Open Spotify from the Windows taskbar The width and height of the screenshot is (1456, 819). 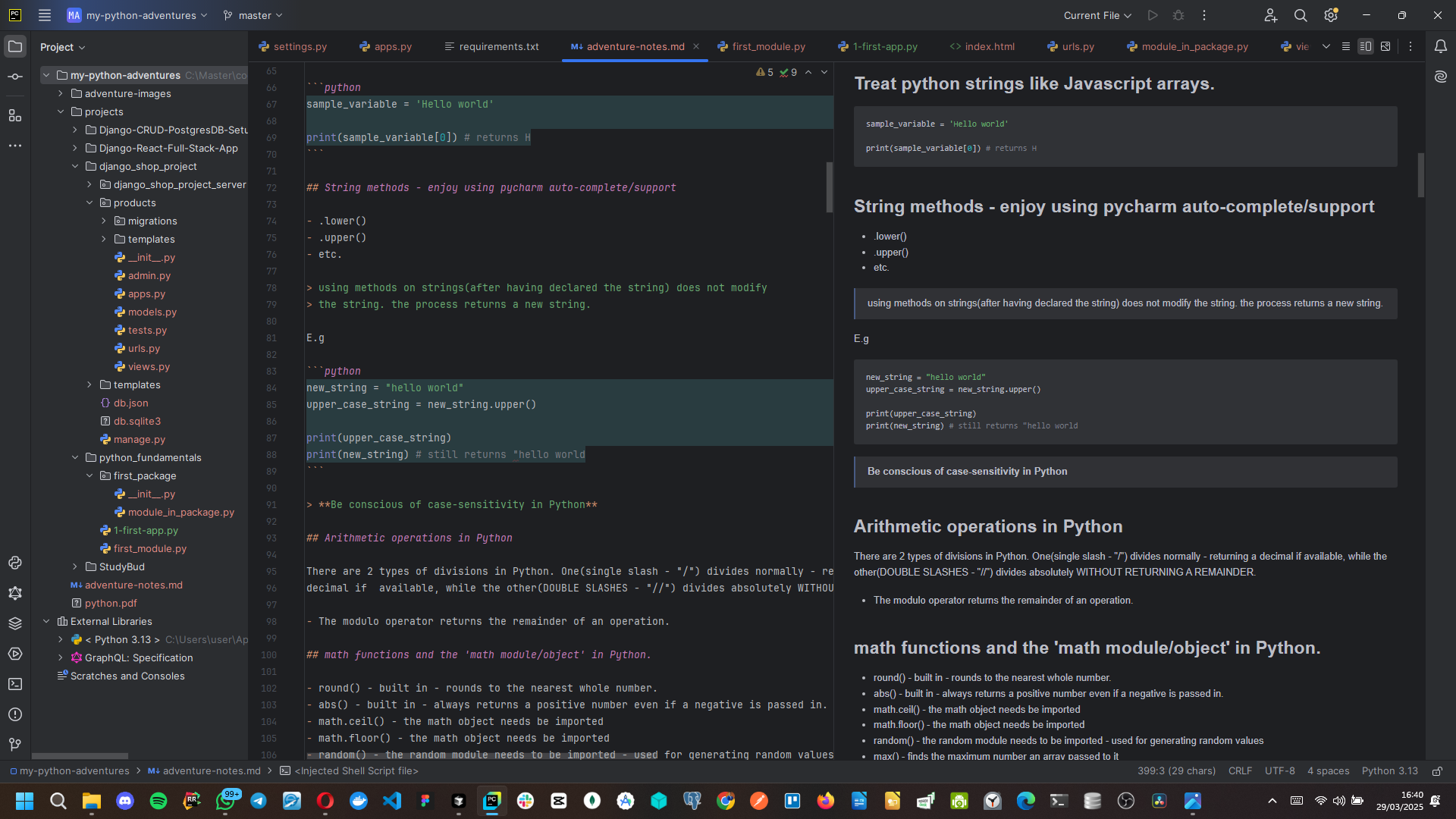[158, 801]
